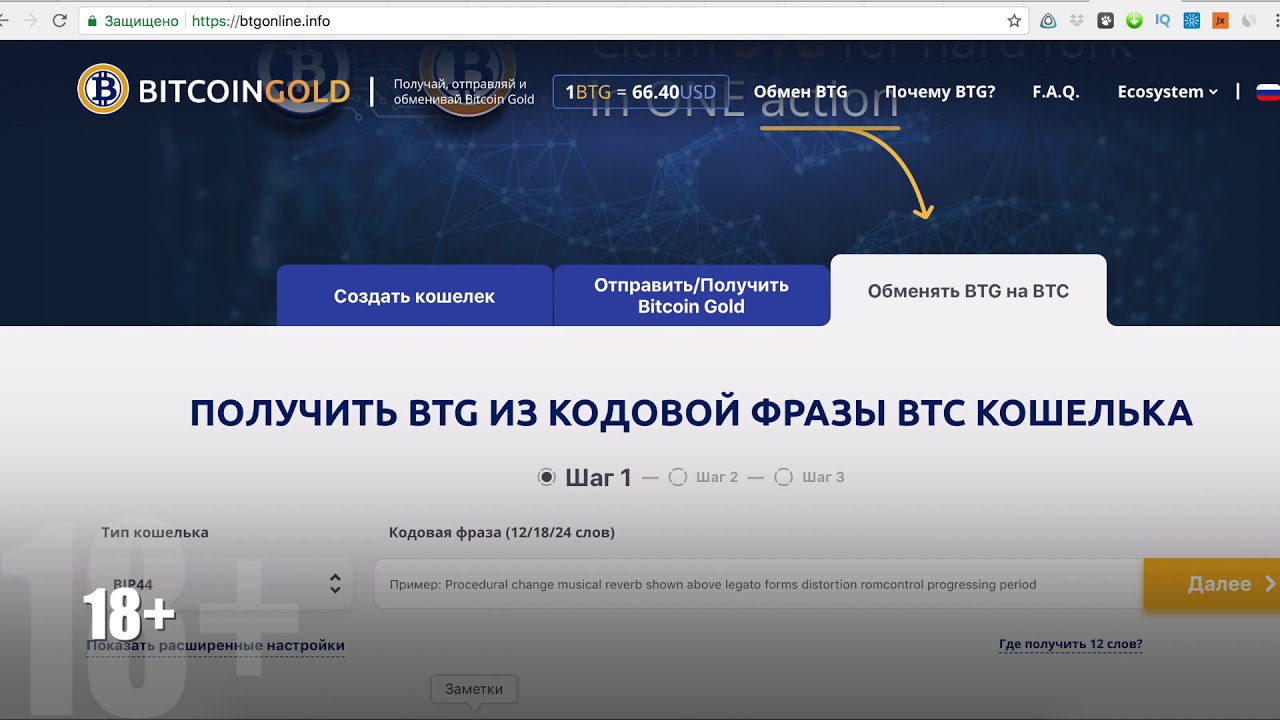
Task: Click the 1BTG = 66.40USD rate box
Action: pyautogui.click(x=641, y=92)
